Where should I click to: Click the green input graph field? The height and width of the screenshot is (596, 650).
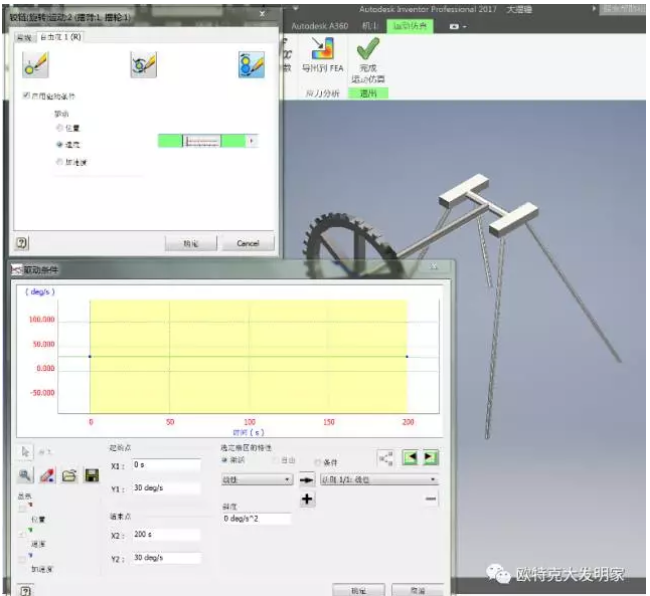(202, 141)
